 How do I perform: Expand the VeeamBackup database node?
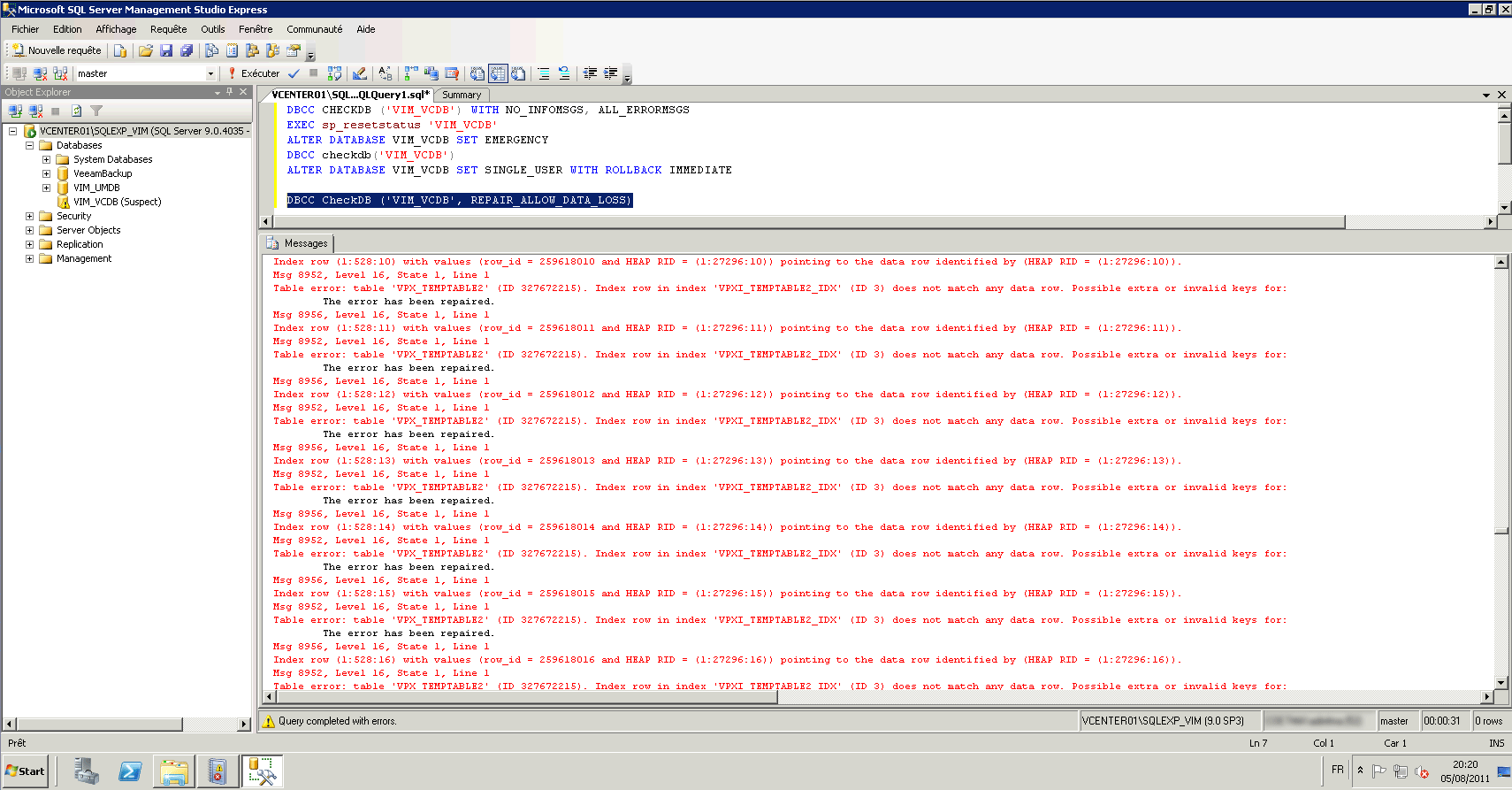46,173
